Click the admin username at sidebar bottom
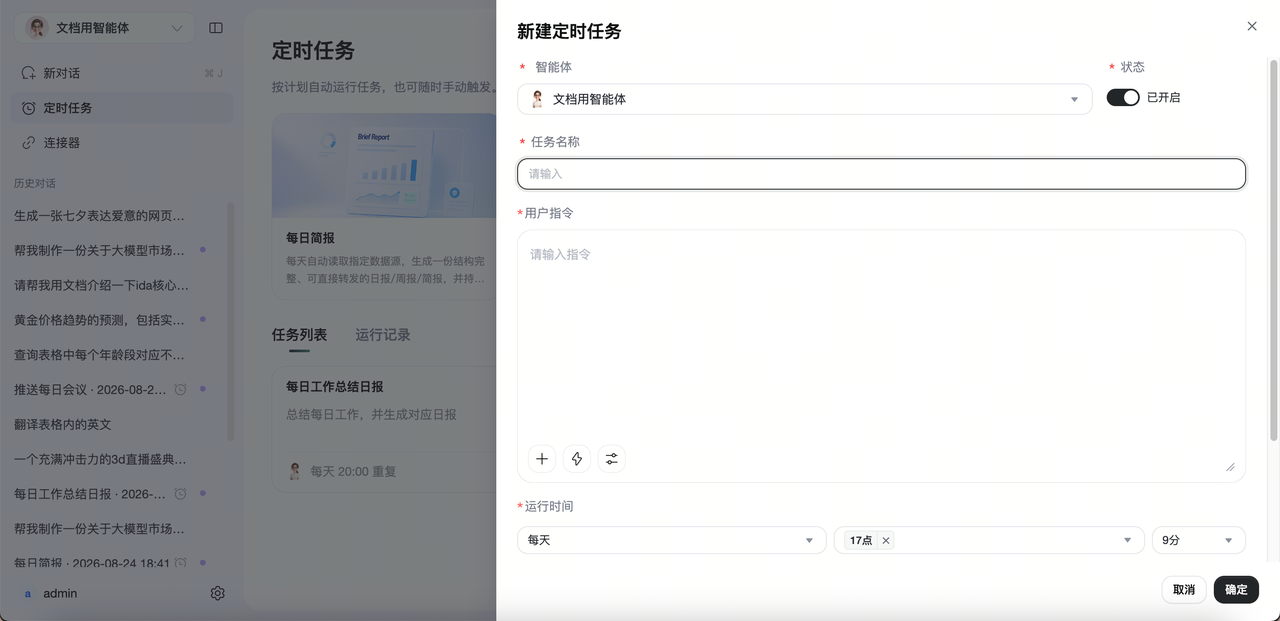This screenshot has width=1280, height=621. click(x=60, y=593)
